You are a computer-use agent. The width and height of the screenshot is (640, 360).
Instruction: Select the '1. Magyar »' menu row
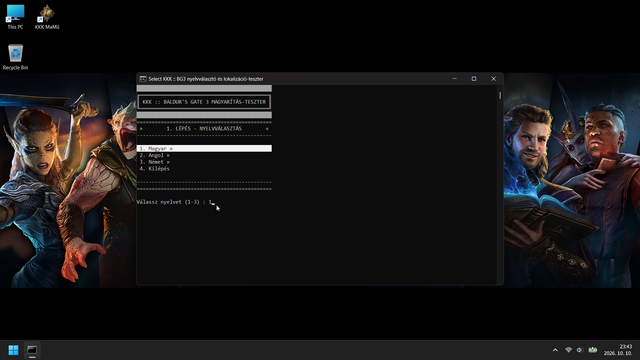click(x=204, y=149)
